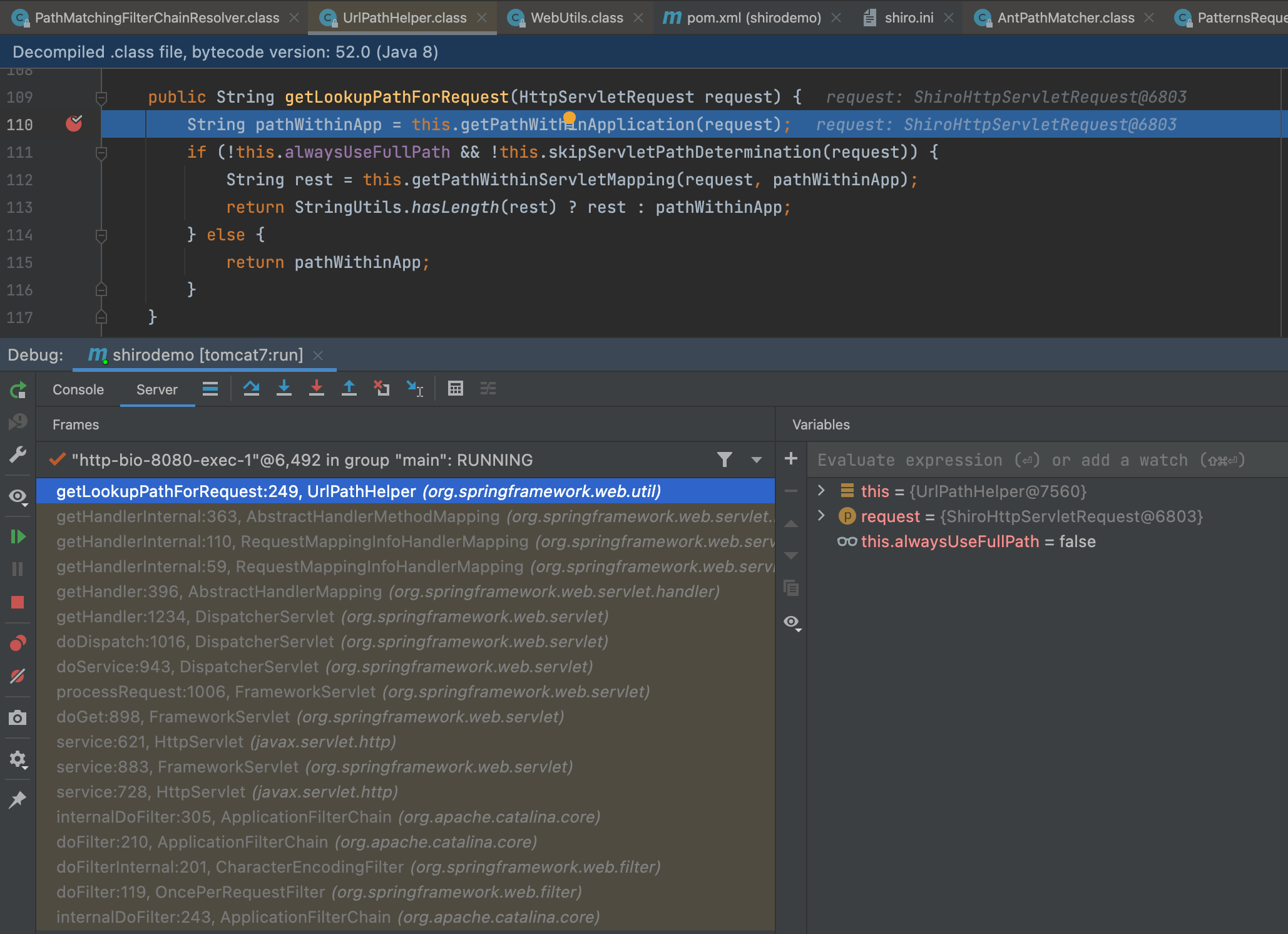This screenshot has width=1288, height=934.
Task: Open View Breakpoints double red circles
Action: point(18,643)
